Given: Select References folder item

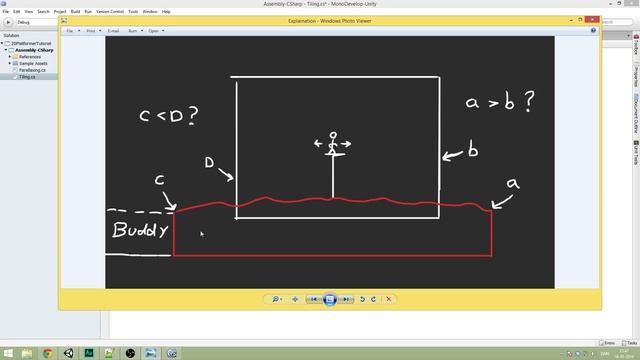Looking at the screenshot, I should coord(30,57).
